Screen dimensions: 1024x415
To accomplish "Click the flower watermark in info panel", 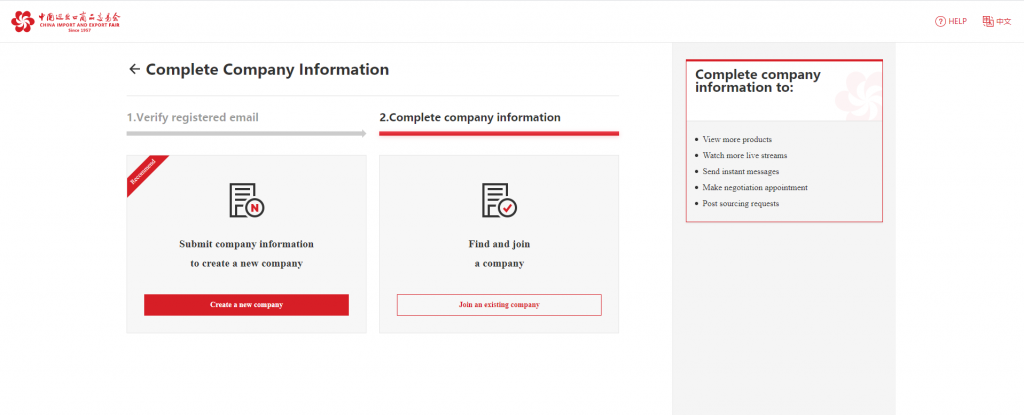I will pyautogui.click(x=858, y=96).
